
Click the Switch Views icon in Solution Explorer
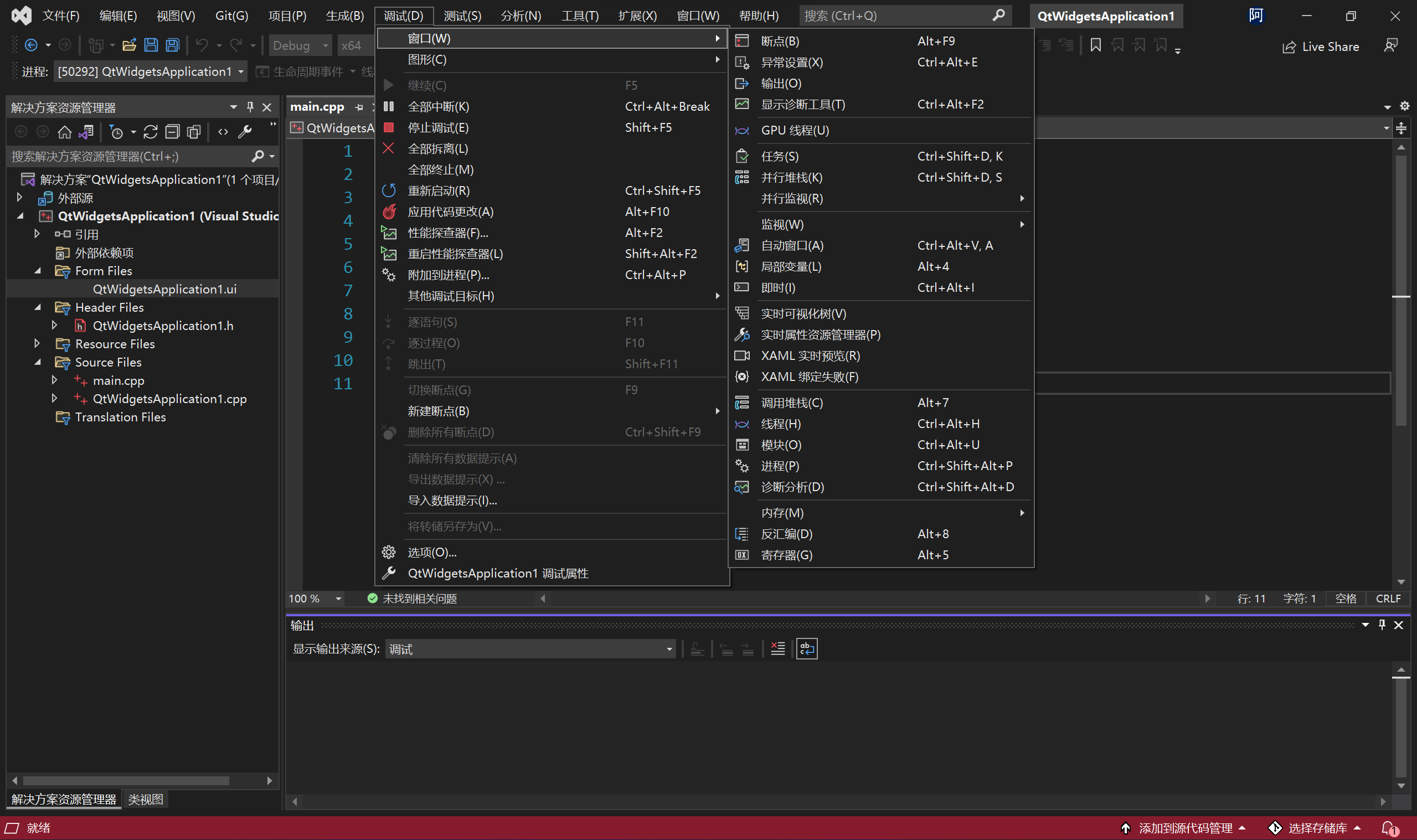[x=86, y=132]
